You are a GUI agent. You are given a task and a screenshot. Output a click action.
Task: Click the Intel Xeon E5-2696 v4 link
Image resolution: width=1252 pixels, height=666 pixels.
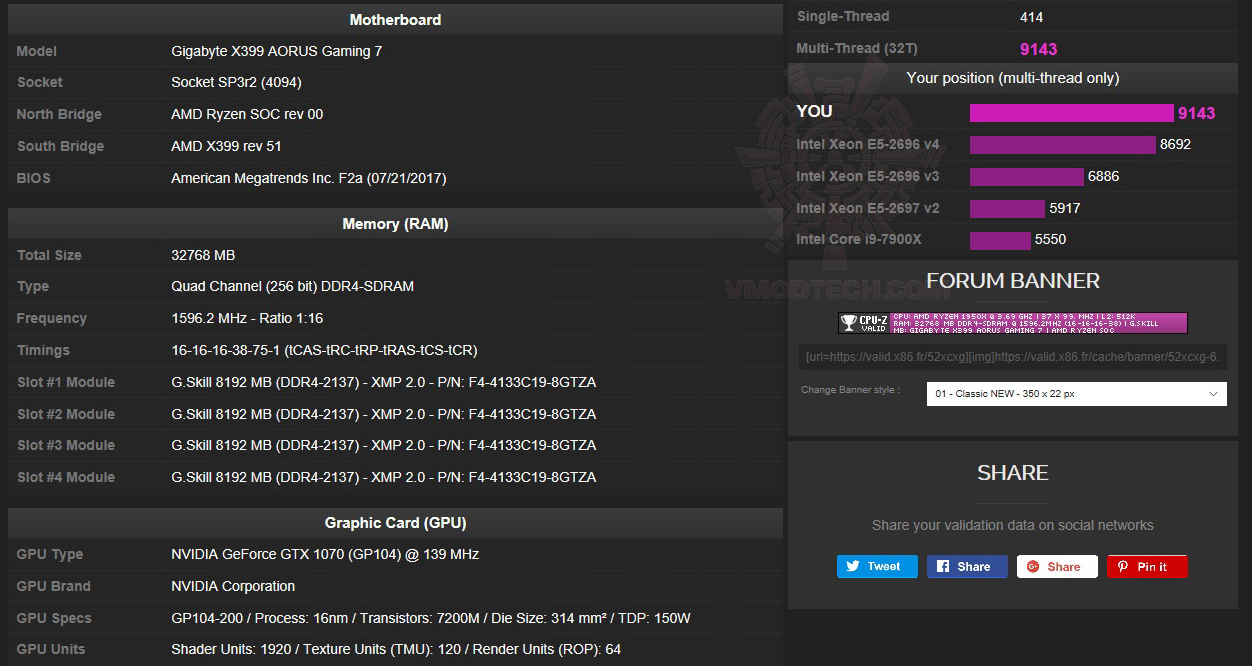[x=868, y=144]
